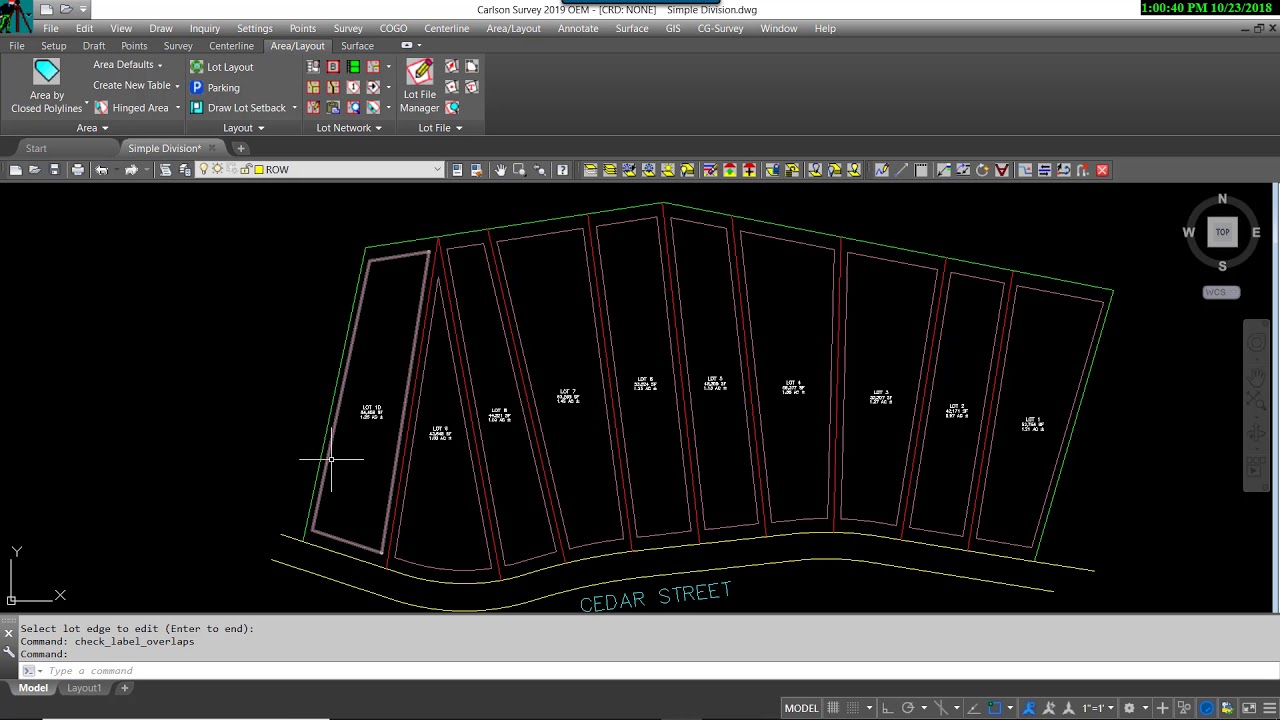
Task: Click the TOP face of view cube
Action: (1222, 232)
